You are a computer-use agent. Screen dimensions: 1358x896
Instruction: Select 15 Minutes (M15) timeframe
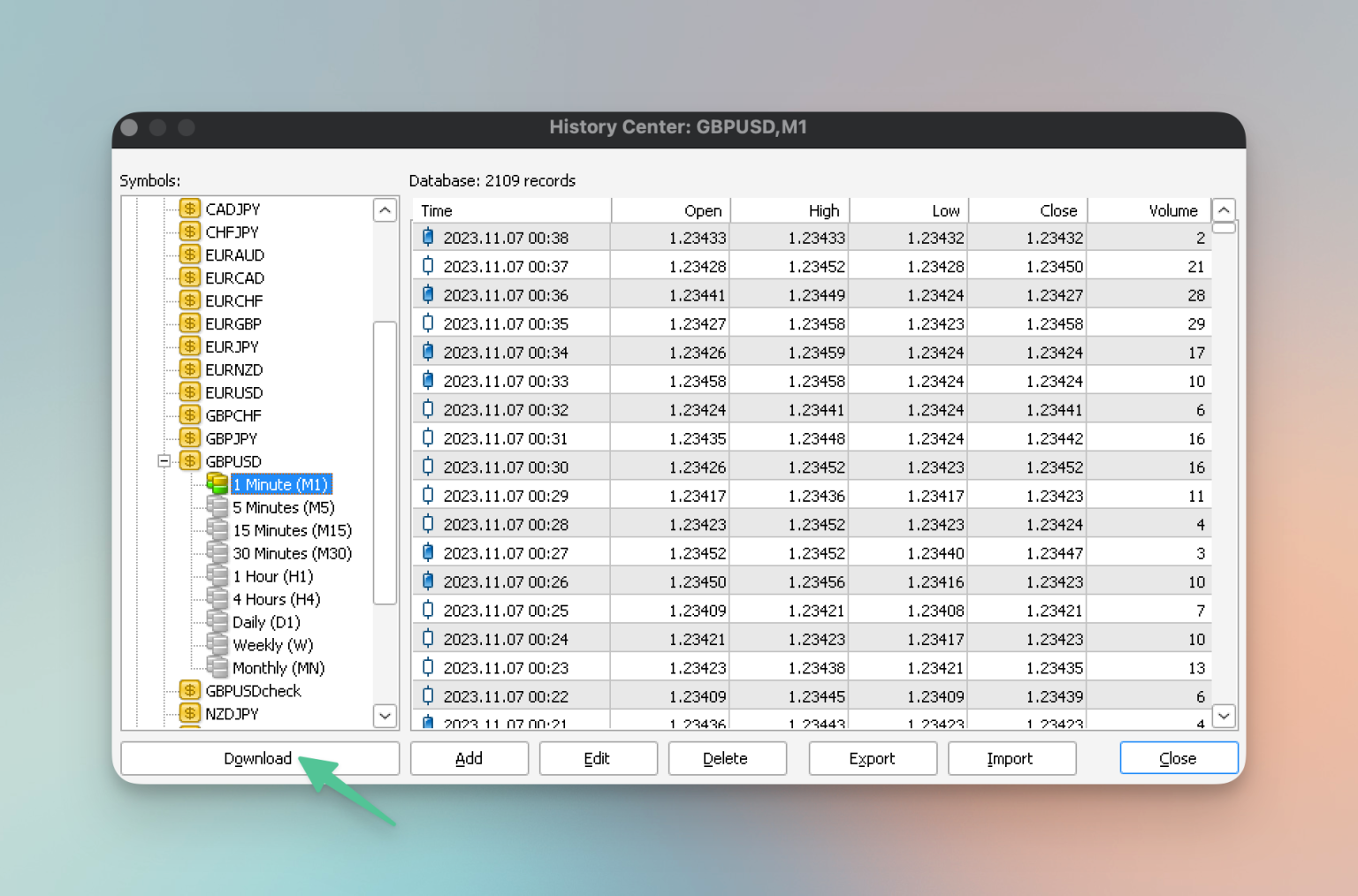[292, 530]
